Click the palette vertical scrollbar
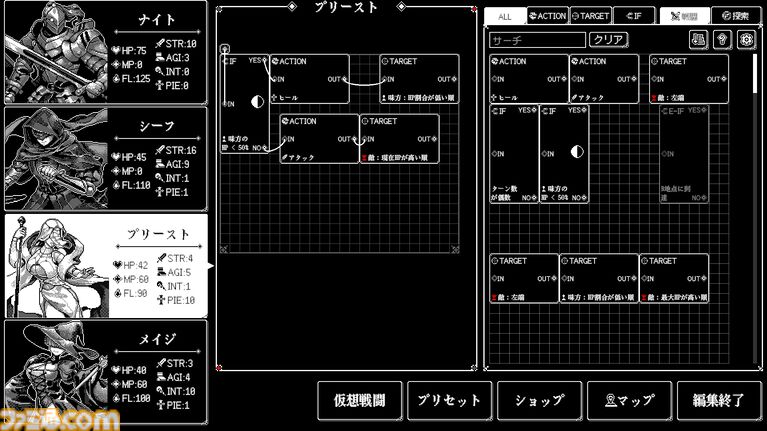Image resolution: width=767 pixels, height=431 pixels. click(755, 73)
